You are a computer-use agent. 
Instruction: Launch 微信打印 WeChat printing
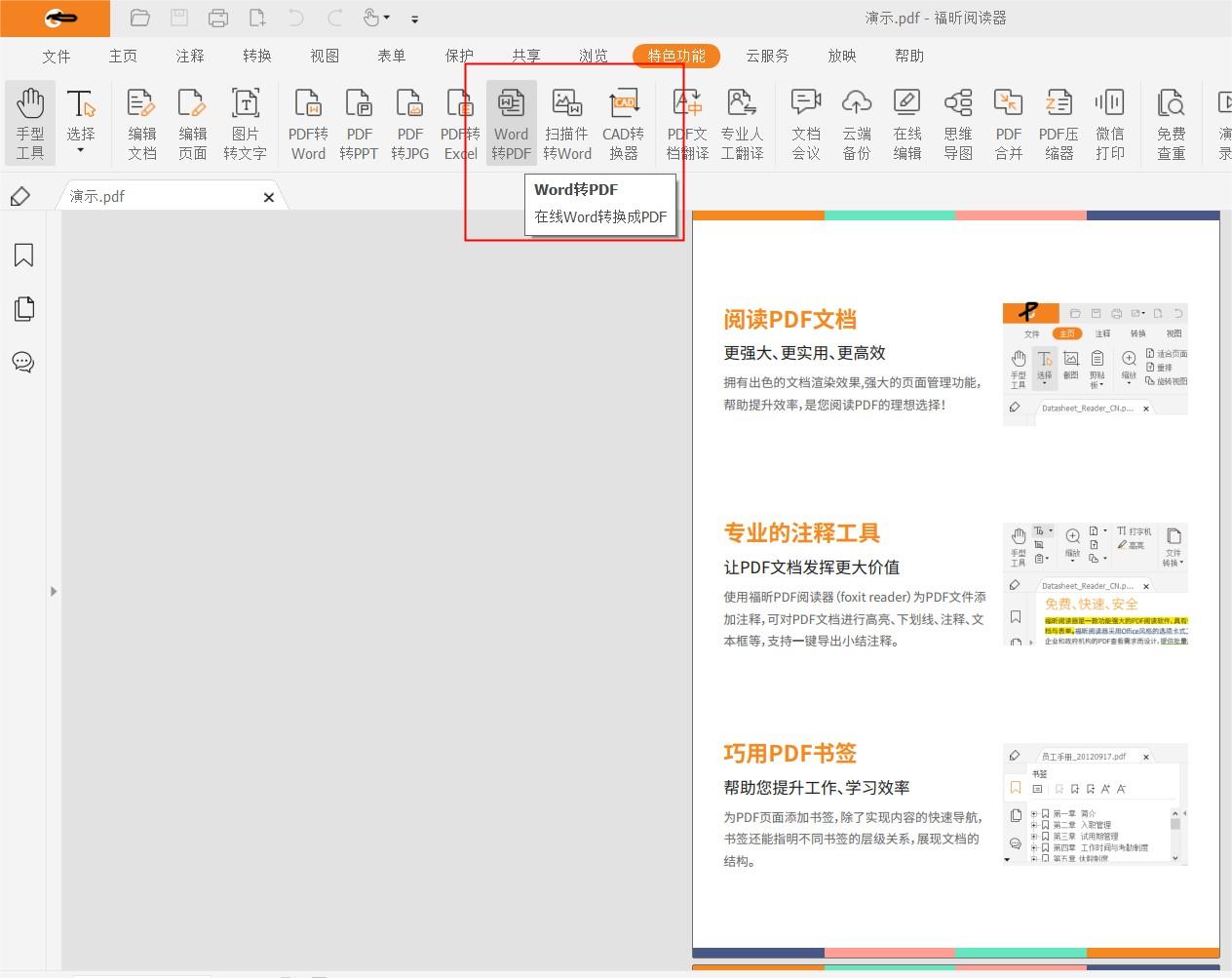[x=1110, y=122]
